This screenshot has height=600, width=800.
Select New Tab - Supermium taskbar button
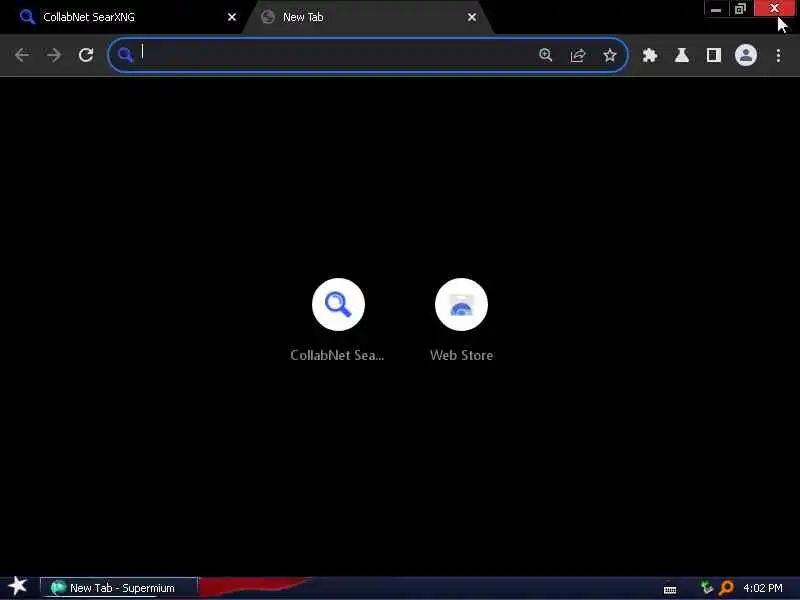(x=118, y=588)
